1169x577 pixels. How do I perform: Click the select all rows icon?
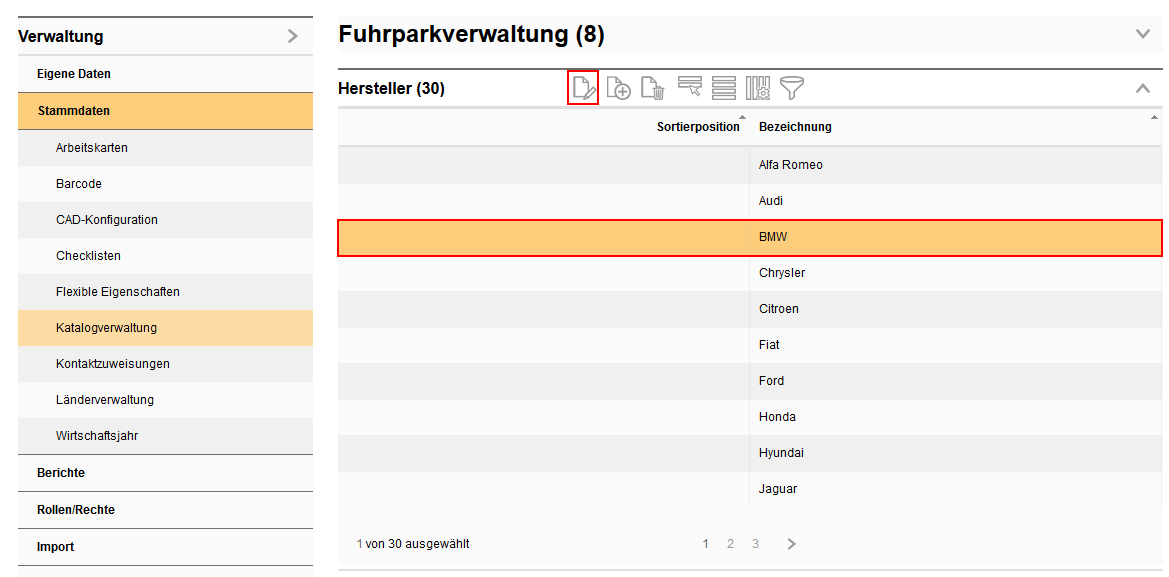click(724, 88)
